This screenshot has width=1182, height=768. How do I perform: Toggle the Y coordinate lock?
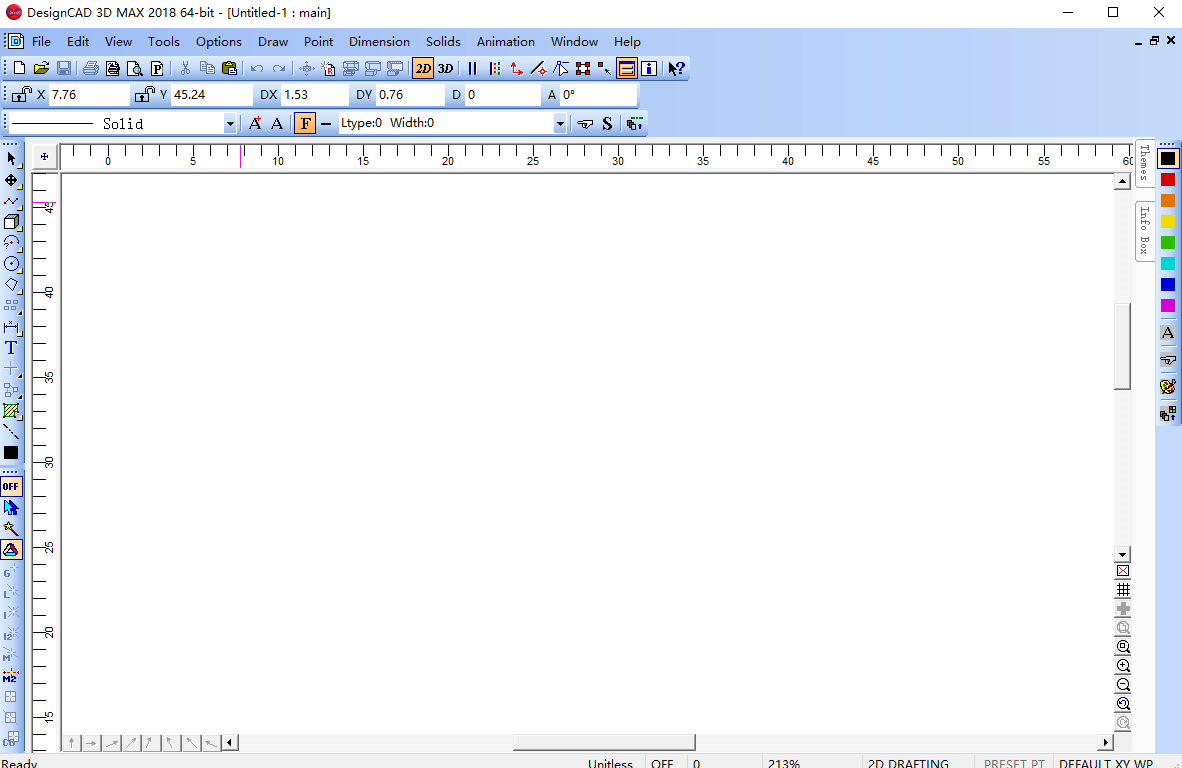point(145,94)
